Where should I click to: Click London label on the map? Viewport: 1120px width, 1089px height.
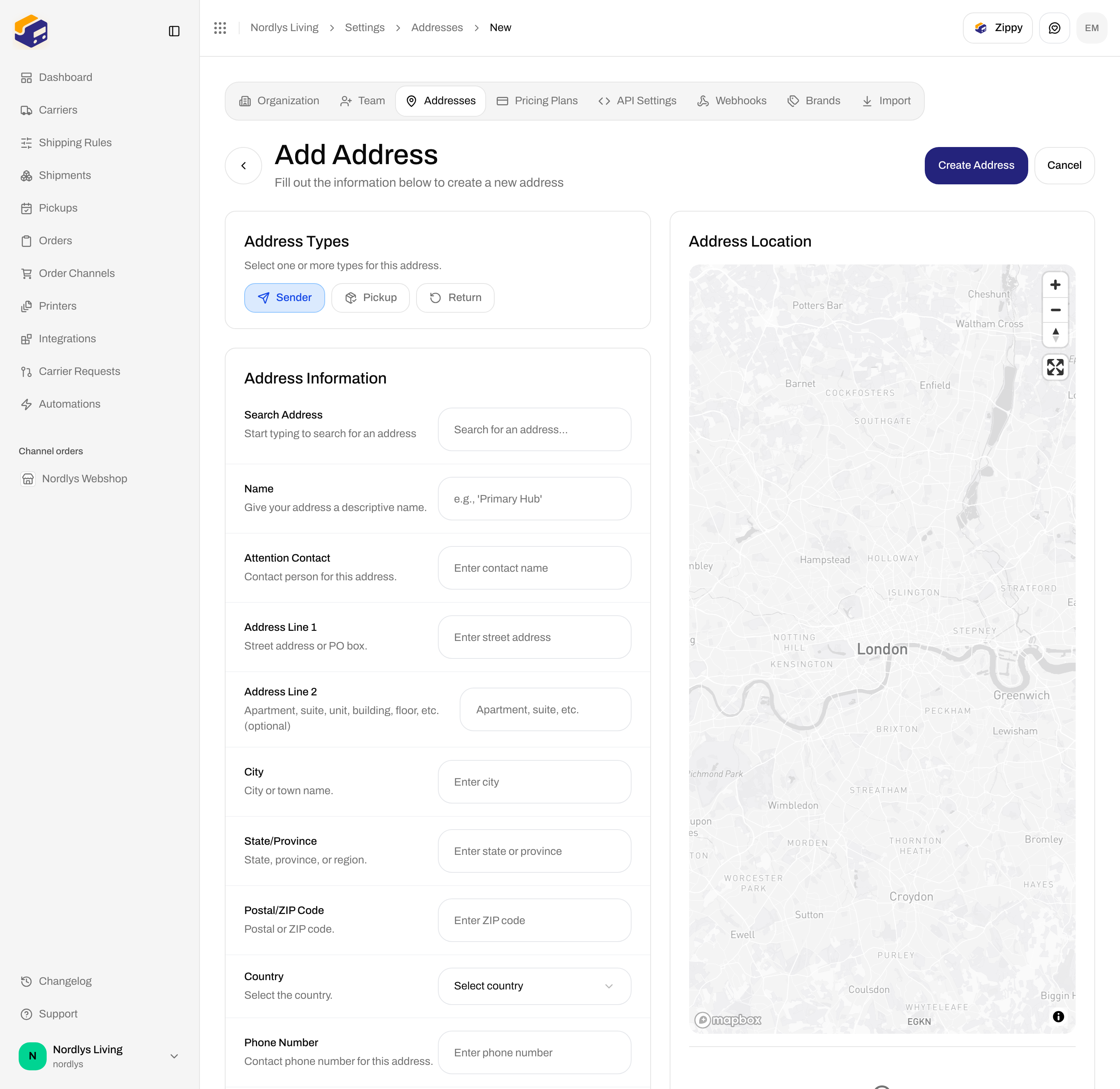click(x=882, y=649)
